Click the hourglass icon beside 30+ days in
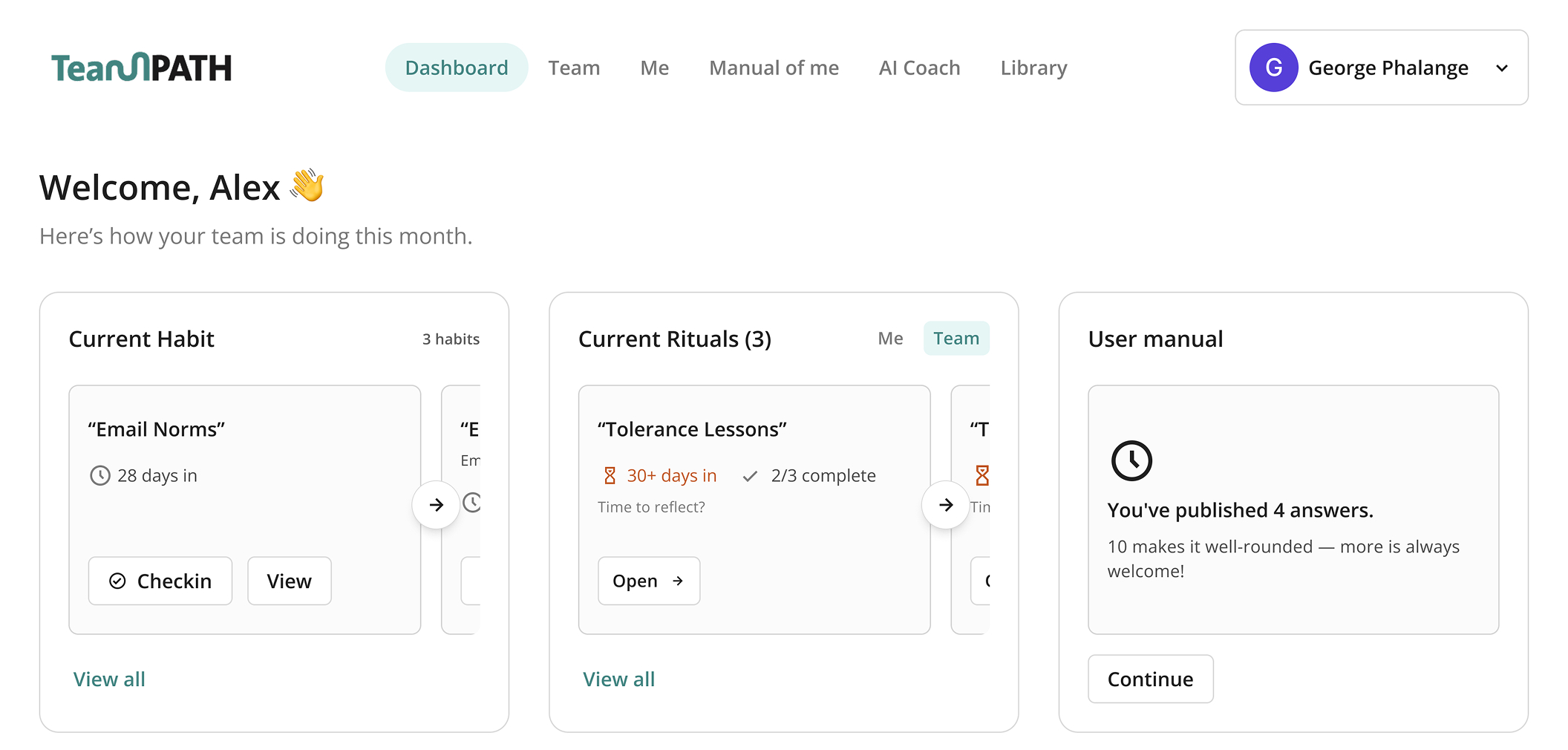Viewport: 1568px width, 750px height. point(610,475)
